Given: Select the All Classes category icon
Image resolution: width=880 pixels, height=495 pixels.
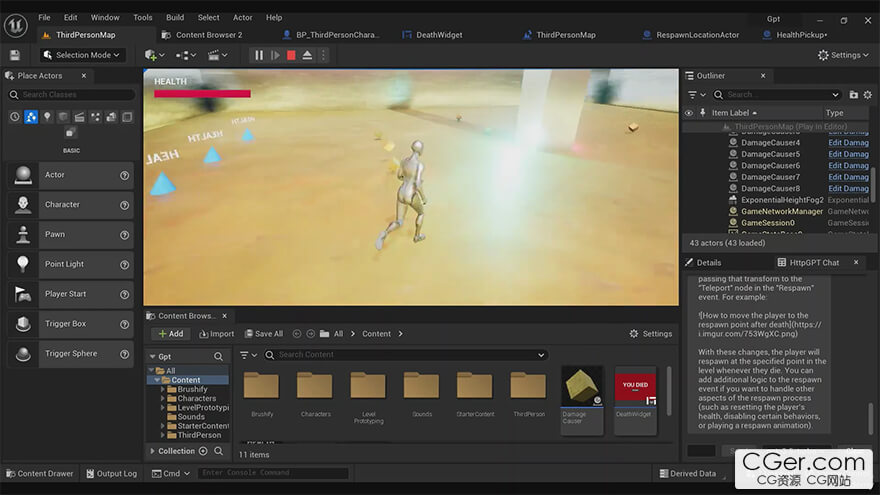Looking at the screenshot, I should 127,117.
